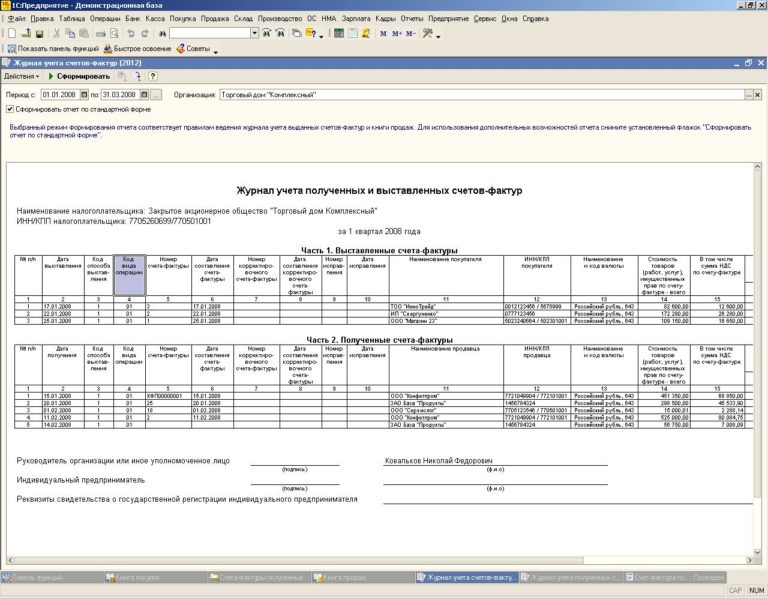Click the help '?' icon in report toolbar
The height and width of the screenshot is (599, 768).
[x=153, y=76]
